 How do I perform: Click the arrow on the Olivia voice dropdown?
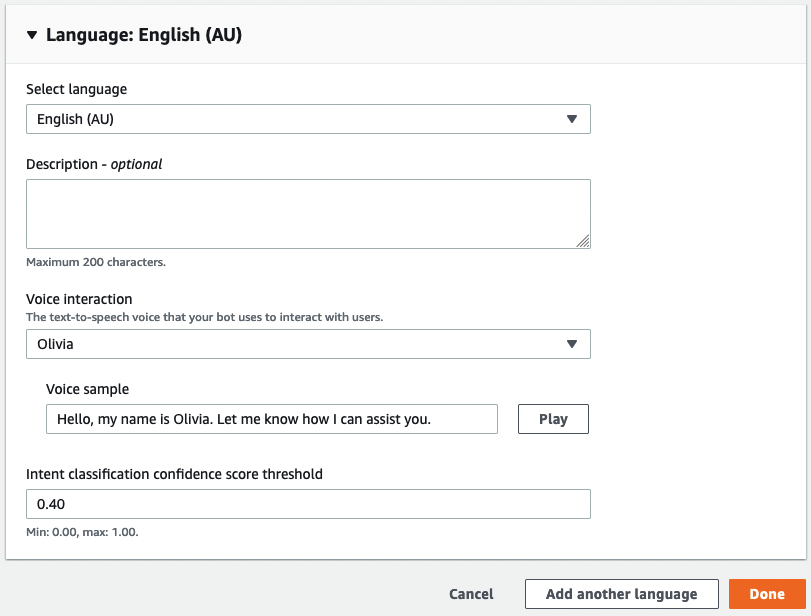pyautogui.click(x=572, y=344)
